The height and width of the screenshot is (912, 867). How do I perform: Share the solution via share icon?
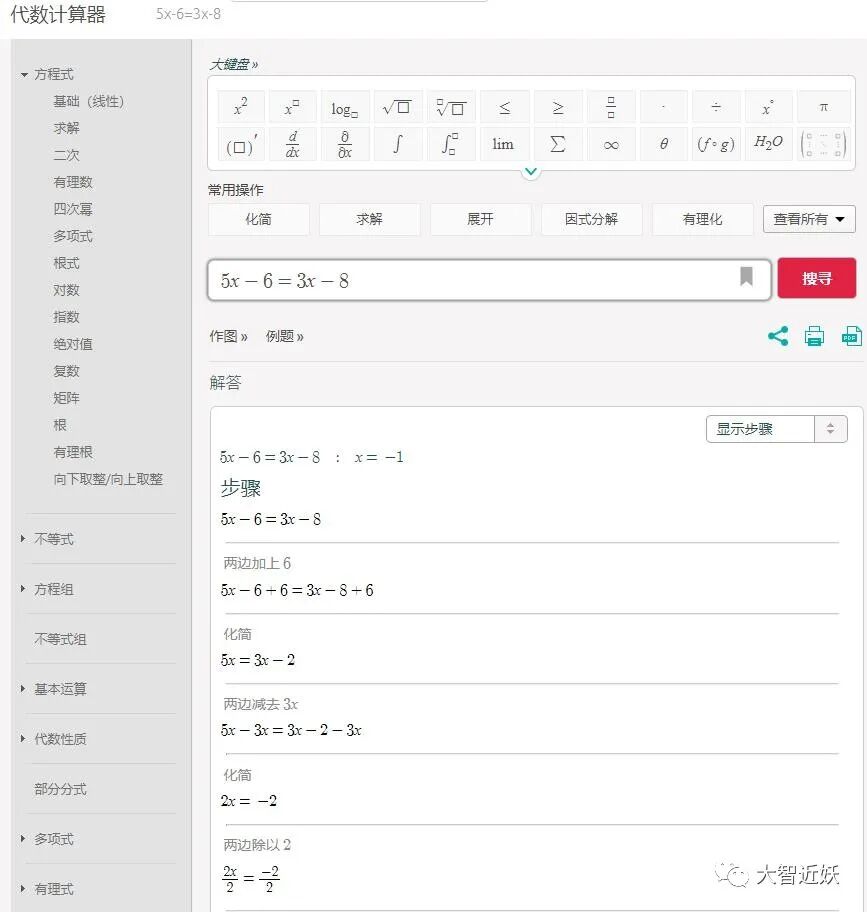tap(778, 336)
